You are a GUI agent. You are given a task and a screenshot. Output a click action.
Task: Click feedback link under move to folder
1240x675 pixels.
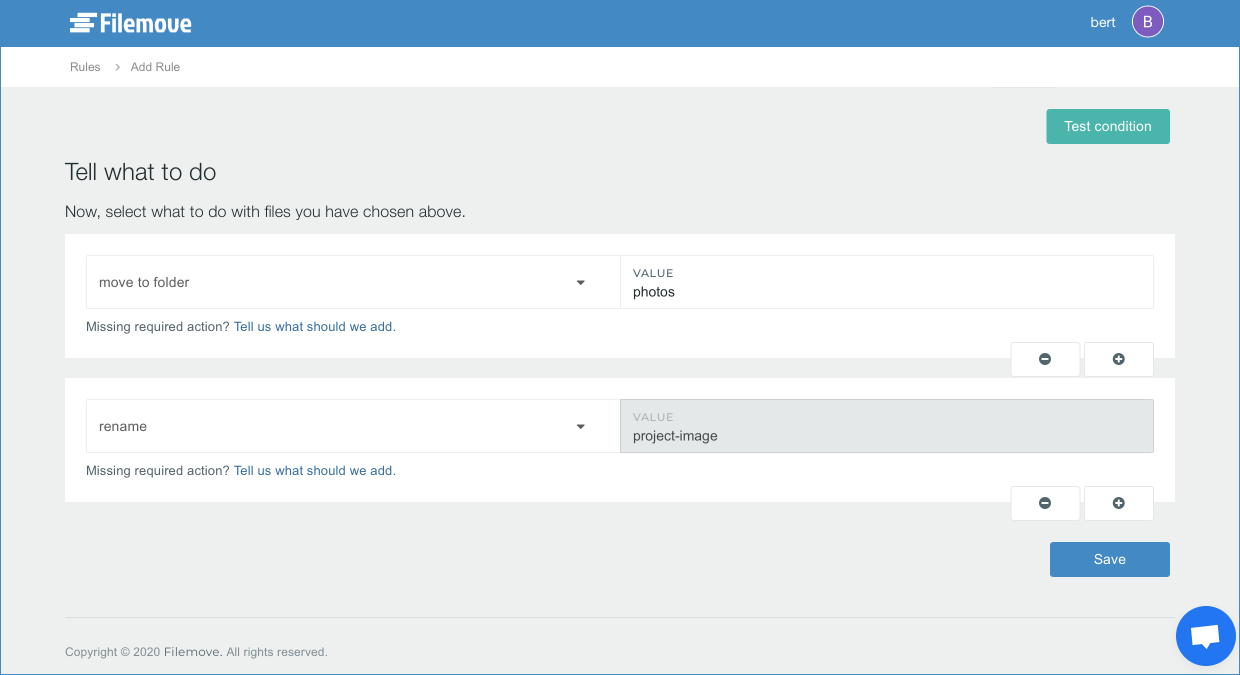315,326
